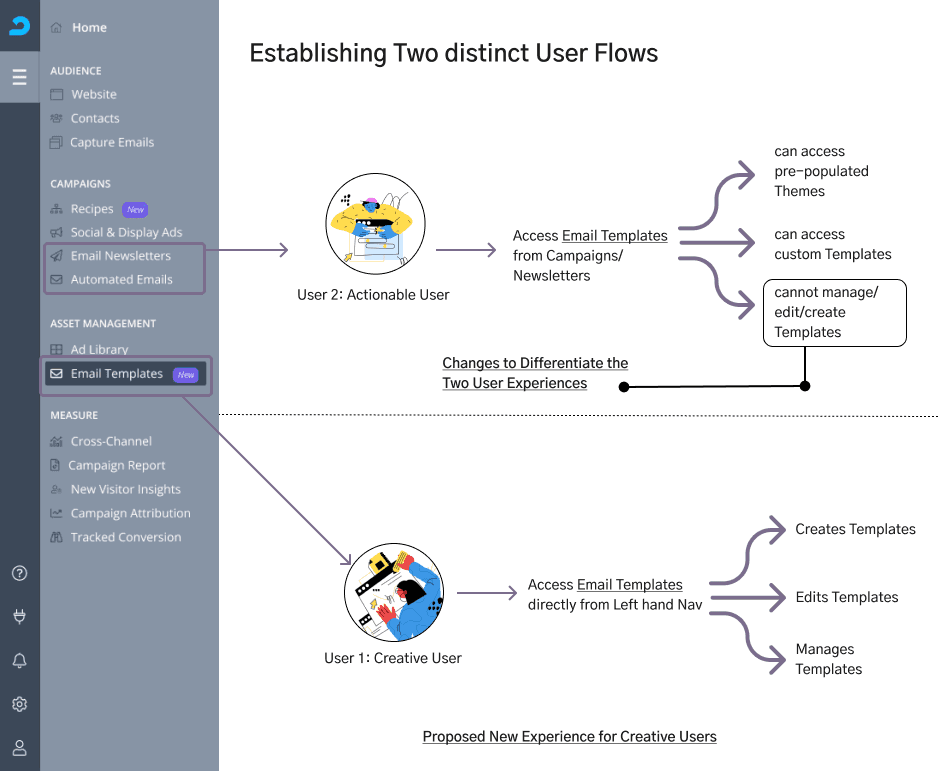Click Email Templates link in Left hand Nav text
940x771 pixels.
tap(629, 585)
